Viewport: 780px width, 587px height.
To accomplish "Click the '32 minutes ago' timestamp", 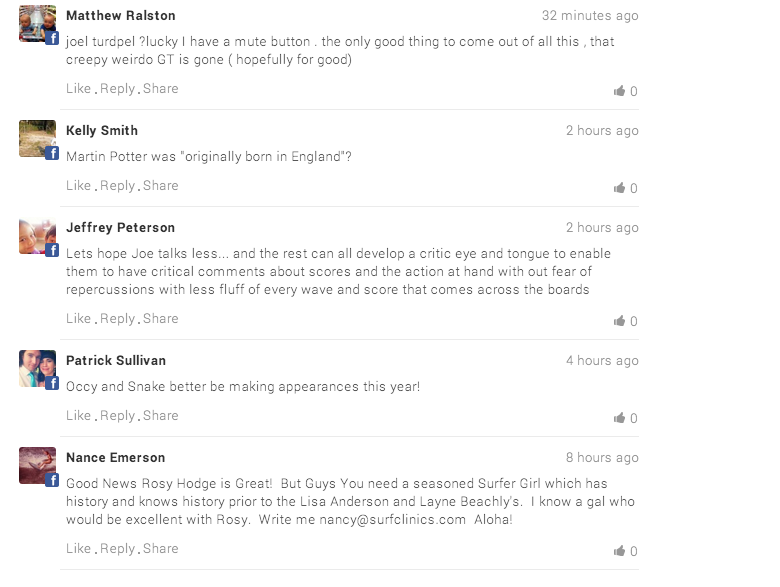I will [x=589, y=16].
